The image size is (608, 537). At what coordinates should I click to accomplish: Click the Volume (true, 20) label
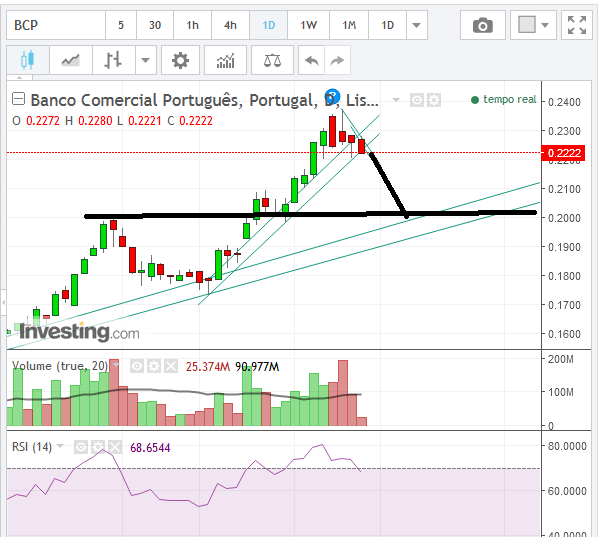(60, 366)
